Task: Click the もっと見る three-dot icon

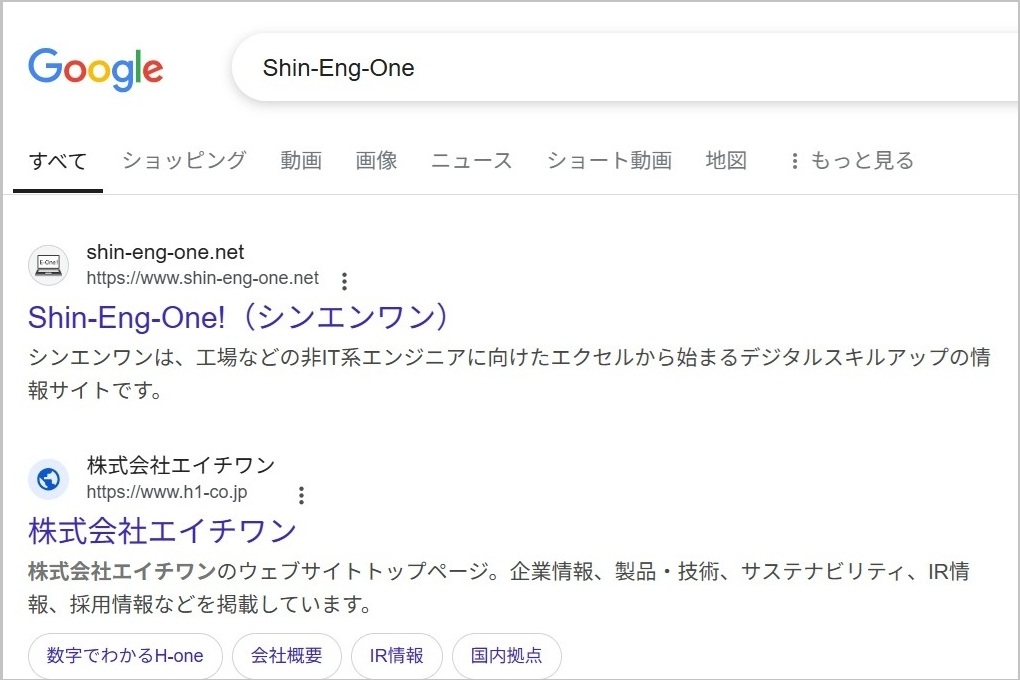Action: [x=793, y=160]
